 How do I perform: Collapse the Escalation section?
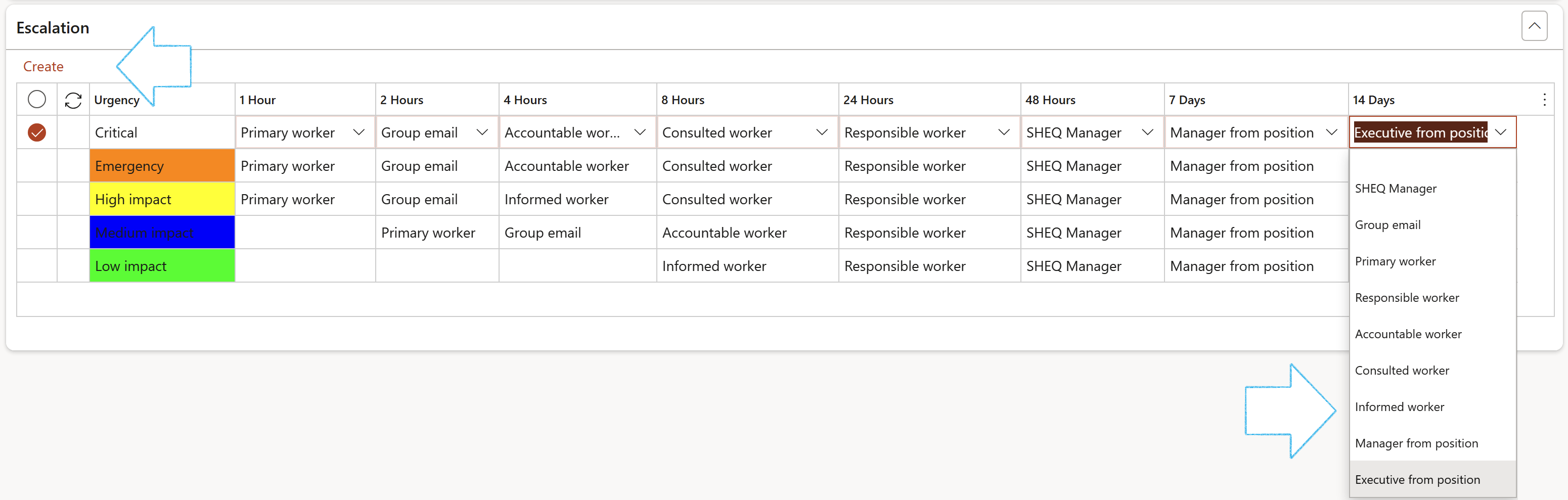pyautogui.click(x=1534, y=26)
